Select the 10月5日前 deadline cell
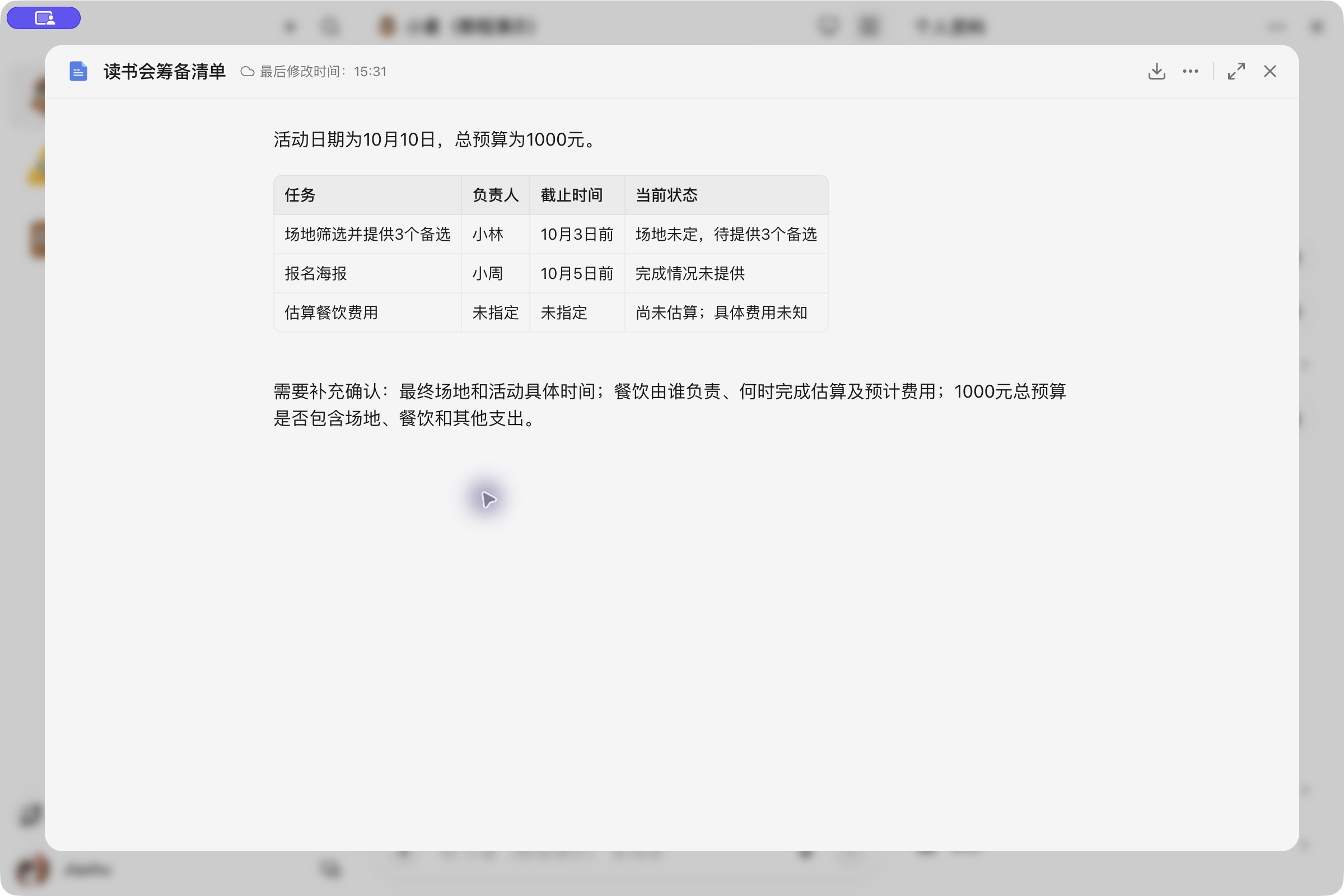Viewport: 1344px width, 896px height. [x=577, y=274]
